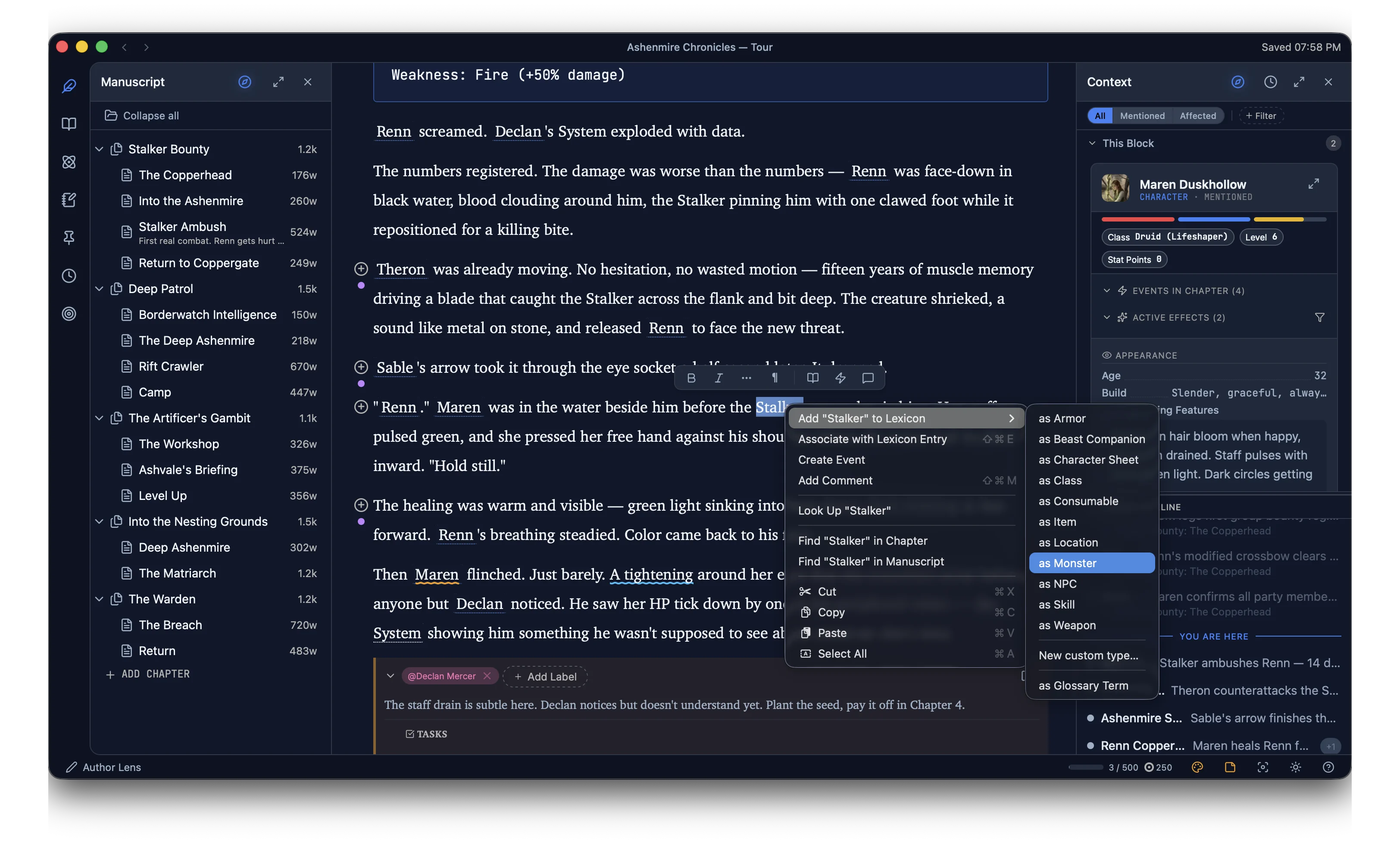Screen dimensions: 1400x843
Task: Collapse Events in Chapter section
Action: tap(1106, 291)
